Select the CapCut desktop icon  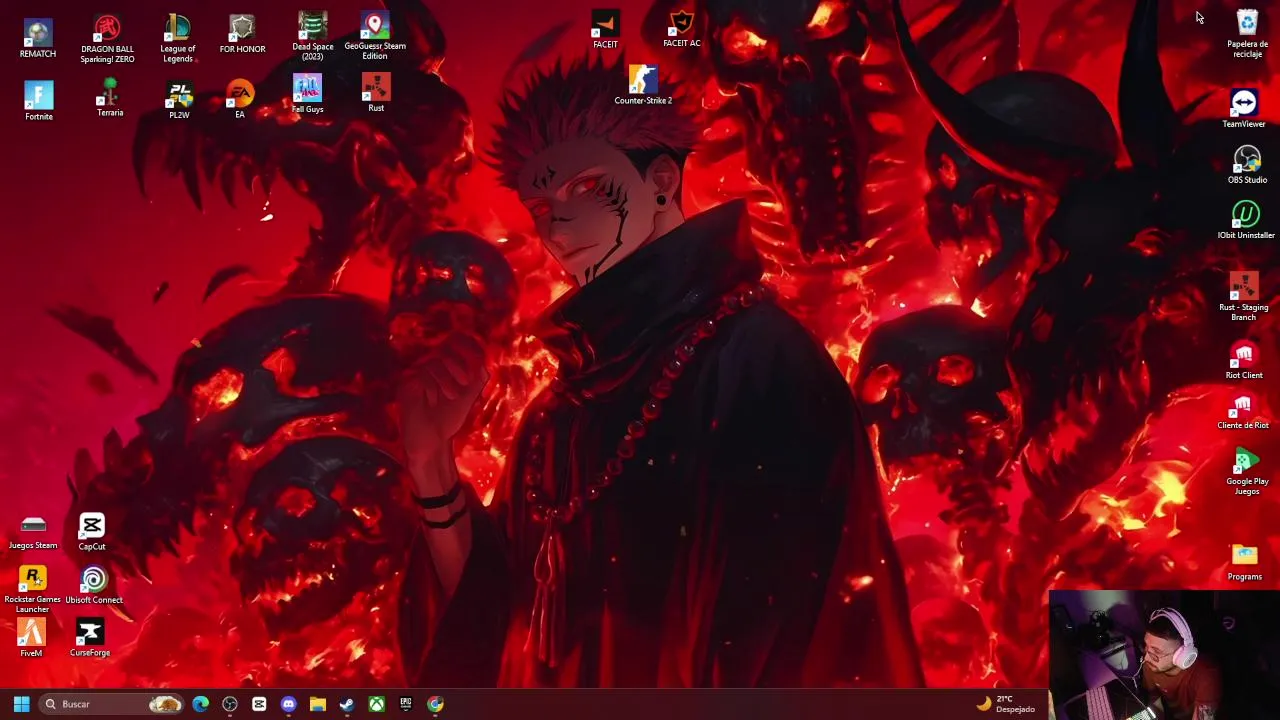(92, 532)
